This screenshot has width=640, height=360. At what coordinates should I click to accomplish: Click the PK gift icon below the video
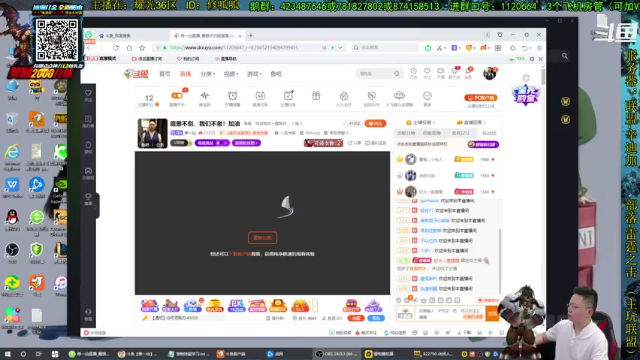pyautogui.click(x=236, y=305)
